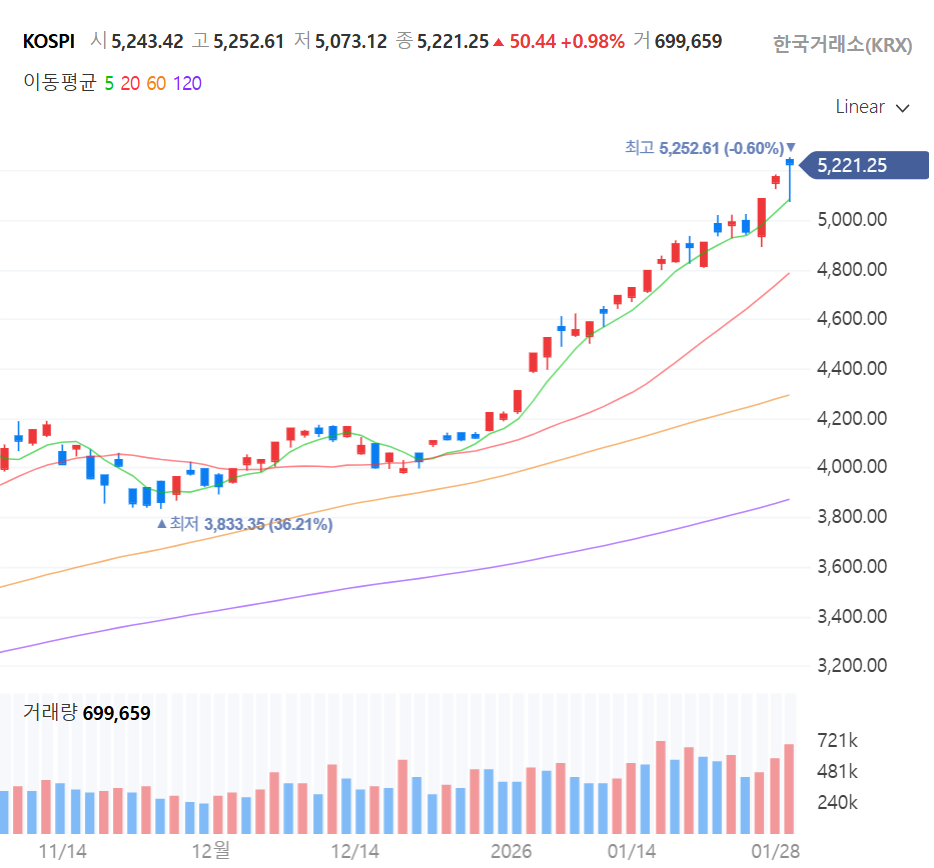Toggle the 60-day moving average line
Screen dimensions: 934x868
pyautogui.click(x=156, y=83)
